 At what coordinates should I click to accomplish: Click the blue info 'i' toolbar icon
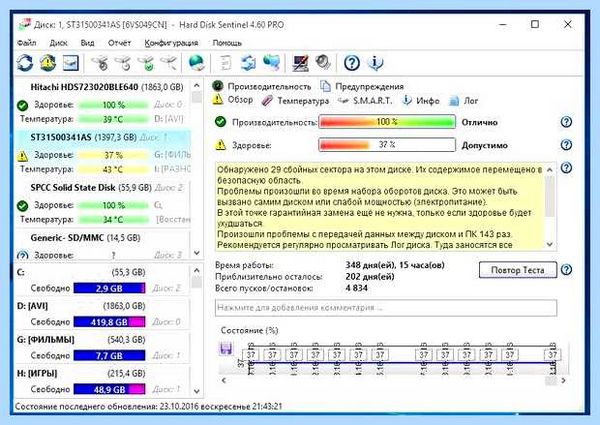[x=375, y=63]
